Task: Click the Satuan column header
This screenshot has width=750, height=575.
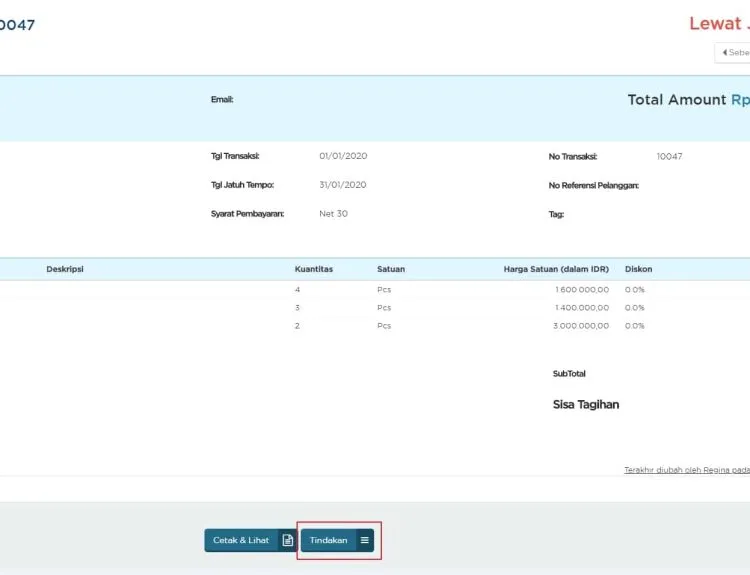Action: point(391,269)
